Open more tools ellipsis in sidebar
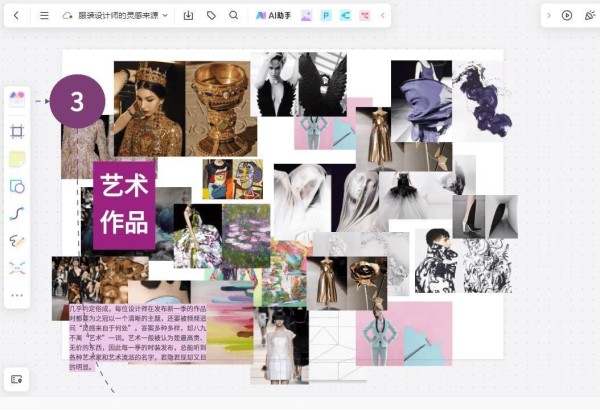The width and height of the screenshot is (600, 410). (x=17, y=295)
